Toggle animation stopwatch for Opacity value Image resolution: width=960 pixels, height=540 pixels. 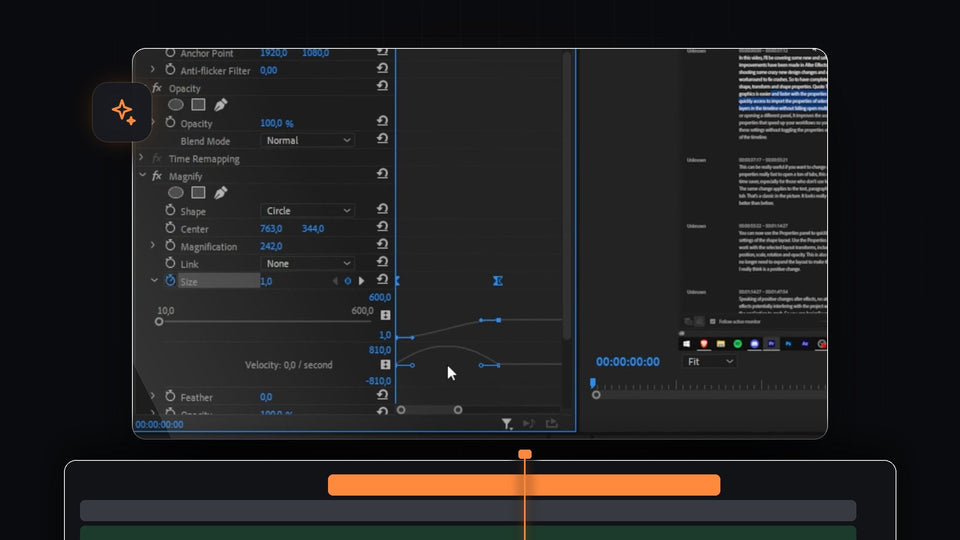pyautogui.click(x=170, y=122)
